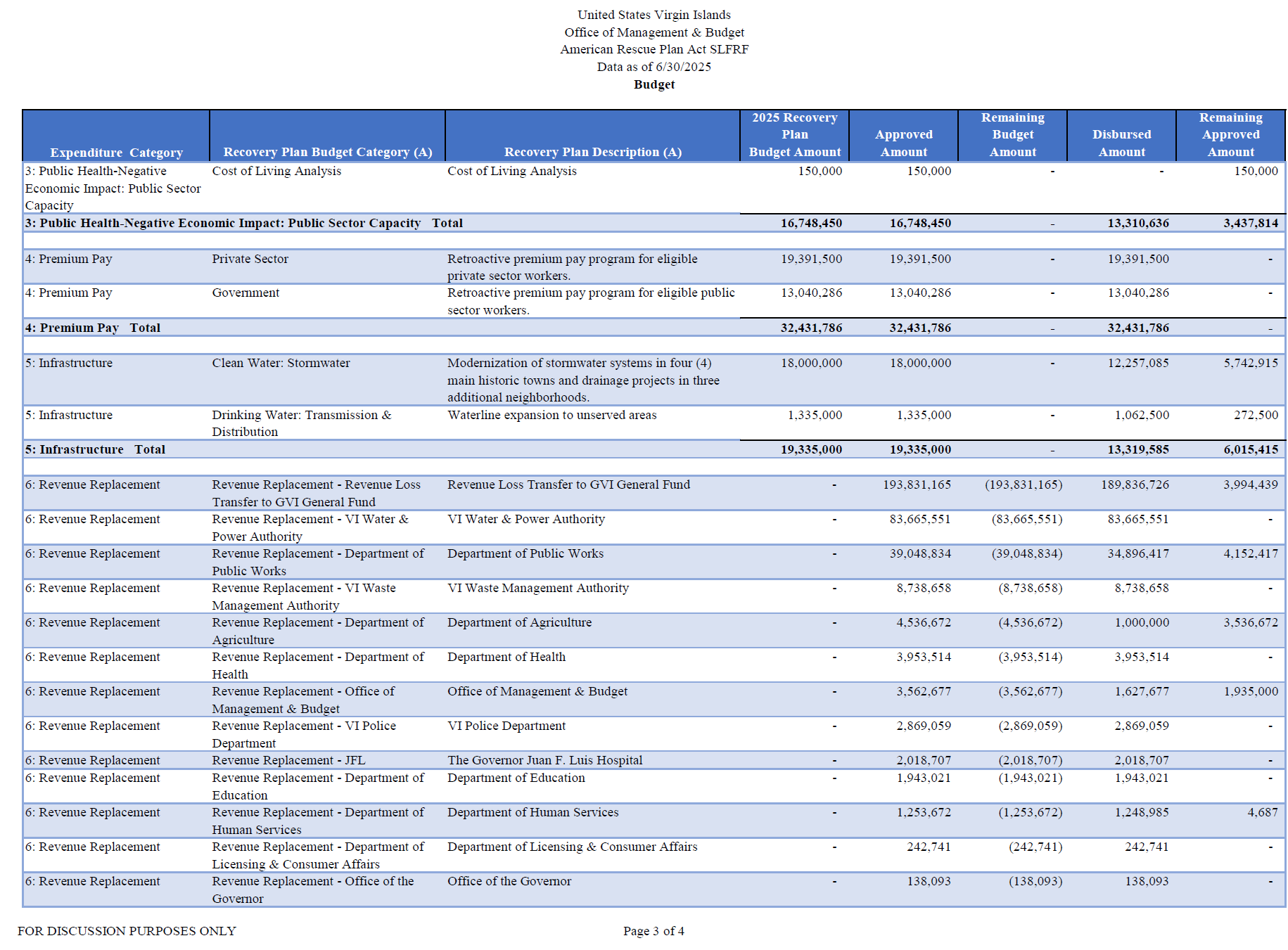Click the Premium Pay disbursed total 32,431,786
Image resolution: width=1288 pixels, height=950 pixels.
(x=1138, y=328)
